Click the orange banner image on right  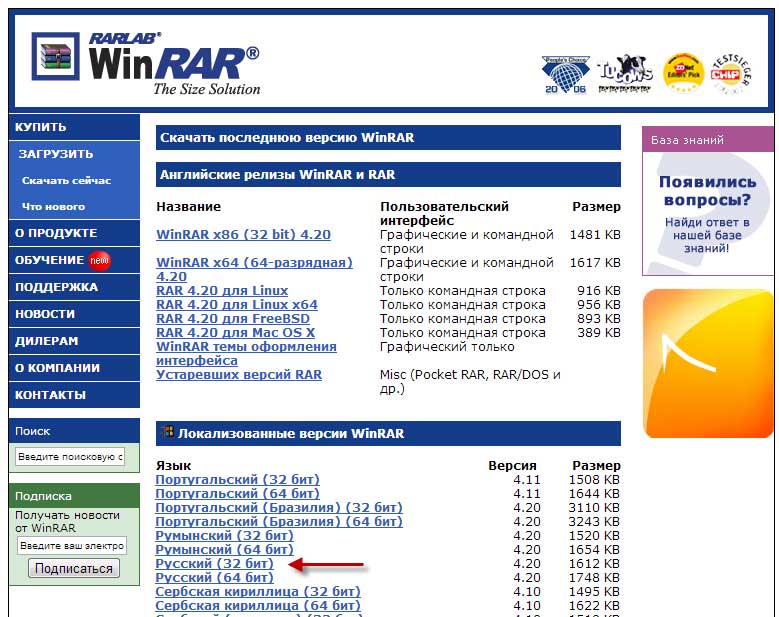click(x=708, y=364)
